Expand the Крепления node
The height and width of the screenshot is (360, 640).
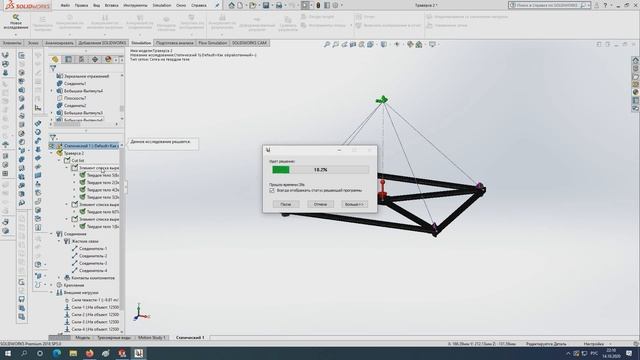pyautogui.click(x=52, y=285)
